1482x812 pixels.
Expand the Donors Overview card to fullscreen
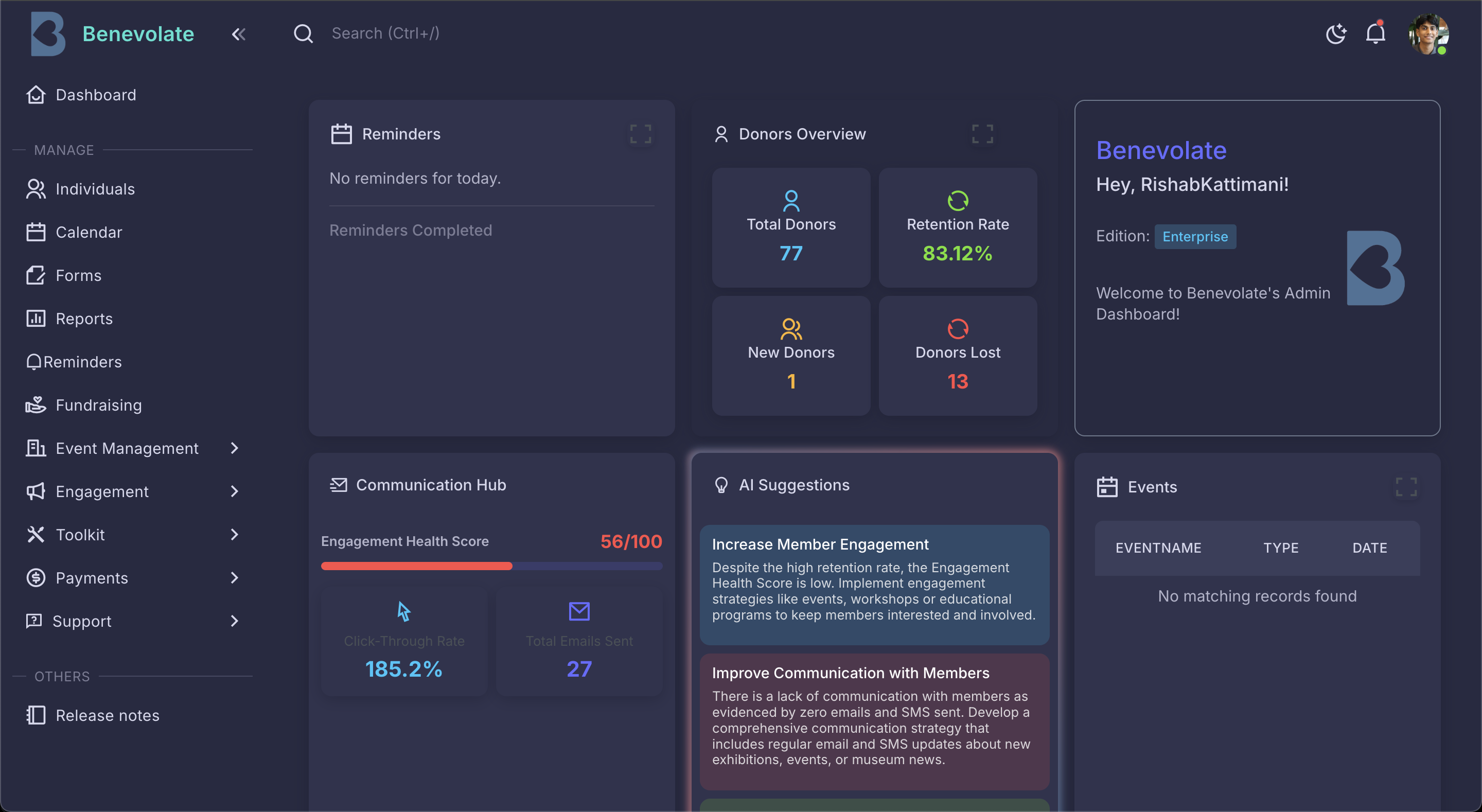982,134
